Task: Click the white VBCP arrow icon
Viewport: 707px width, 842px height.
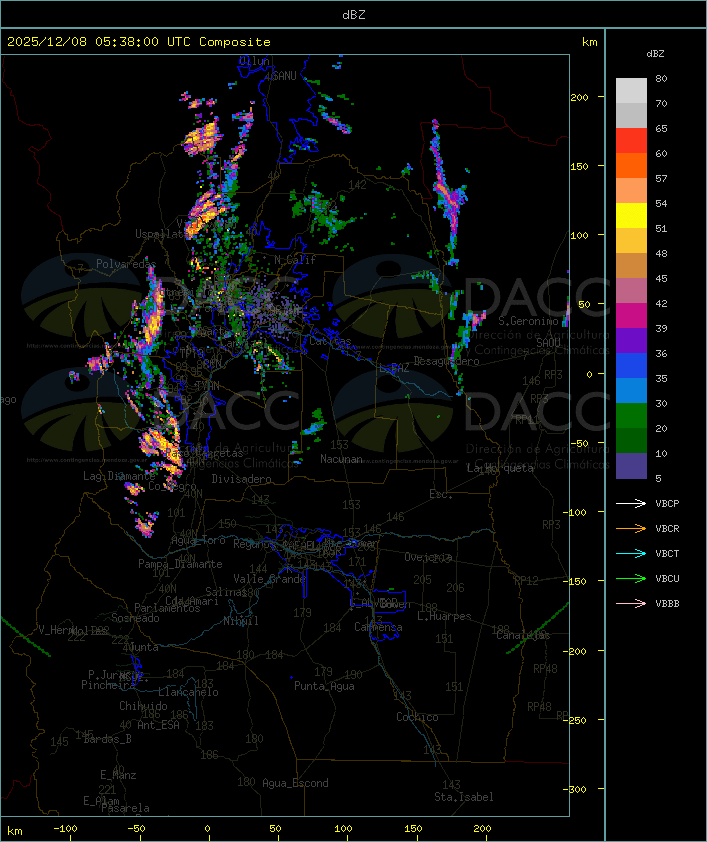Action: click(x=631, y=503)
